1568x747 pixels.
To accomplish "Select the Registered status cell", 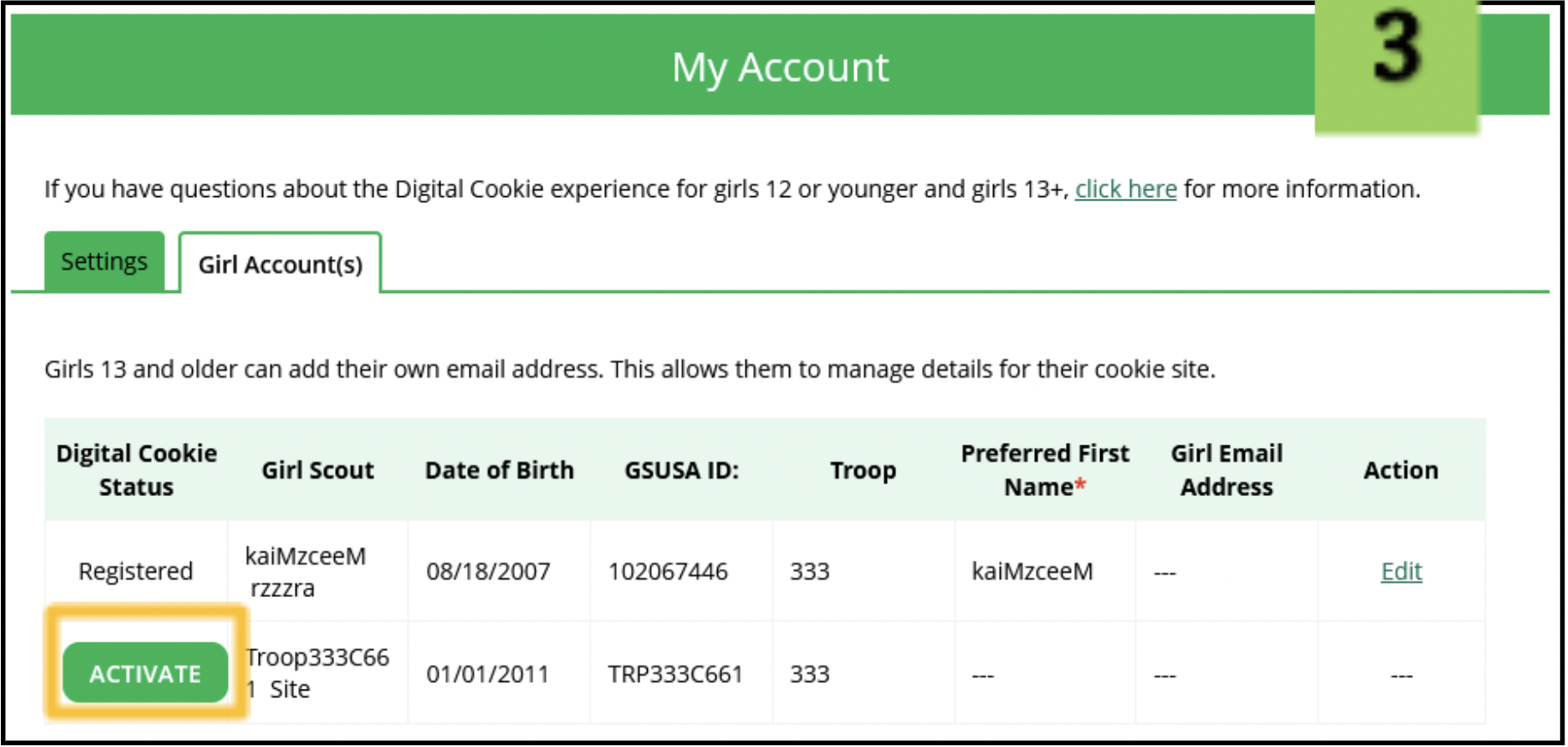I will [x=135, y=571].
